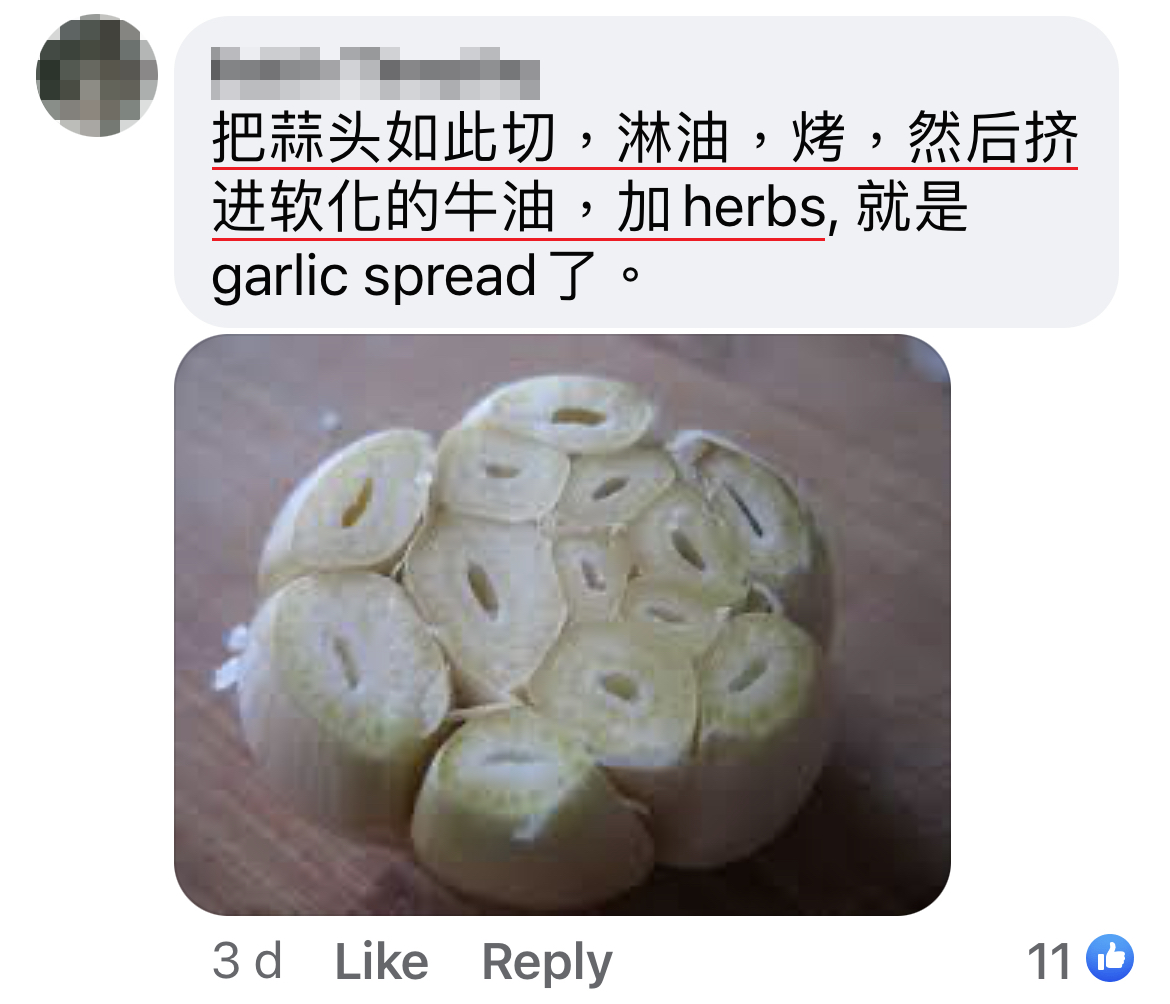The width and height of the screenshot is (1170, 1004).
Task: Click the characters '牛油' in second line
Action: click(x=498, y=207)
